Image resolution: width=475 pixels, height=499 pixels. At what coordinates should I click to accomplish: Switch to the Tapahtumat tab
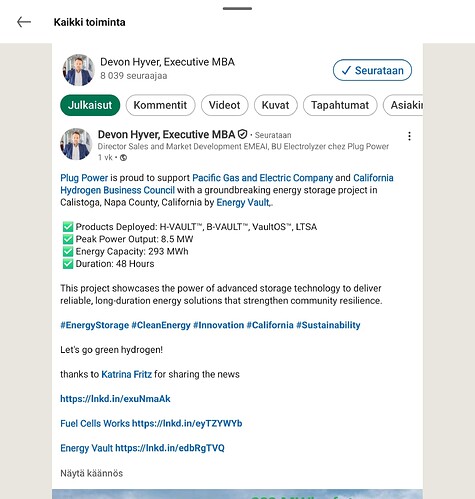[x=340, y=105]
